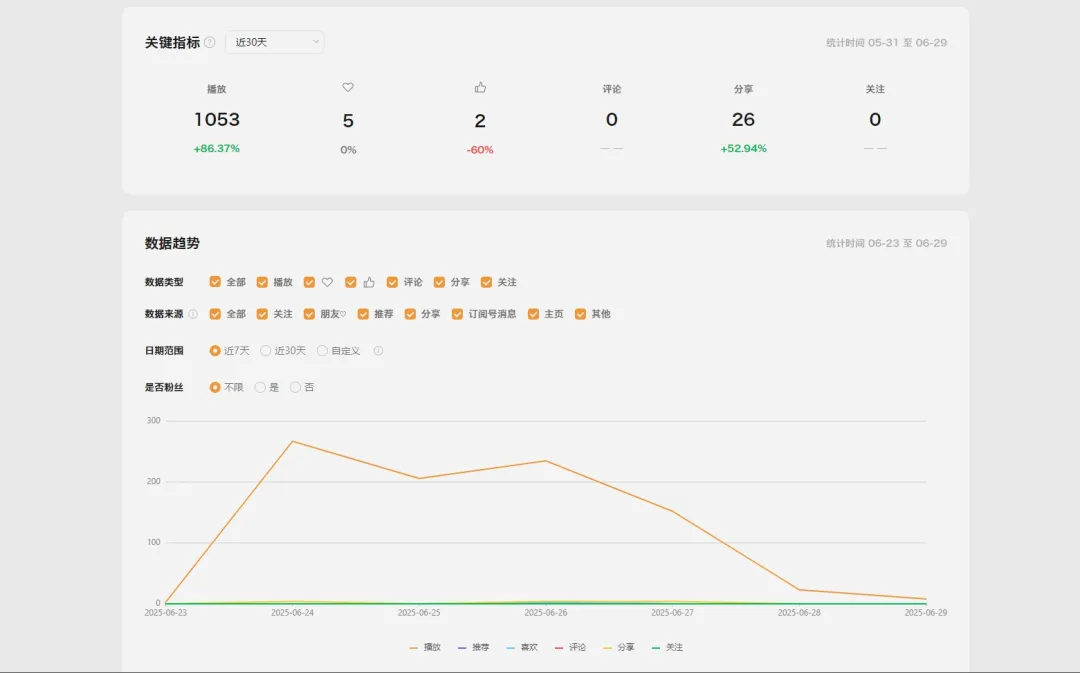Click the thumbs-up icon in key metrics

coord(480,88)
